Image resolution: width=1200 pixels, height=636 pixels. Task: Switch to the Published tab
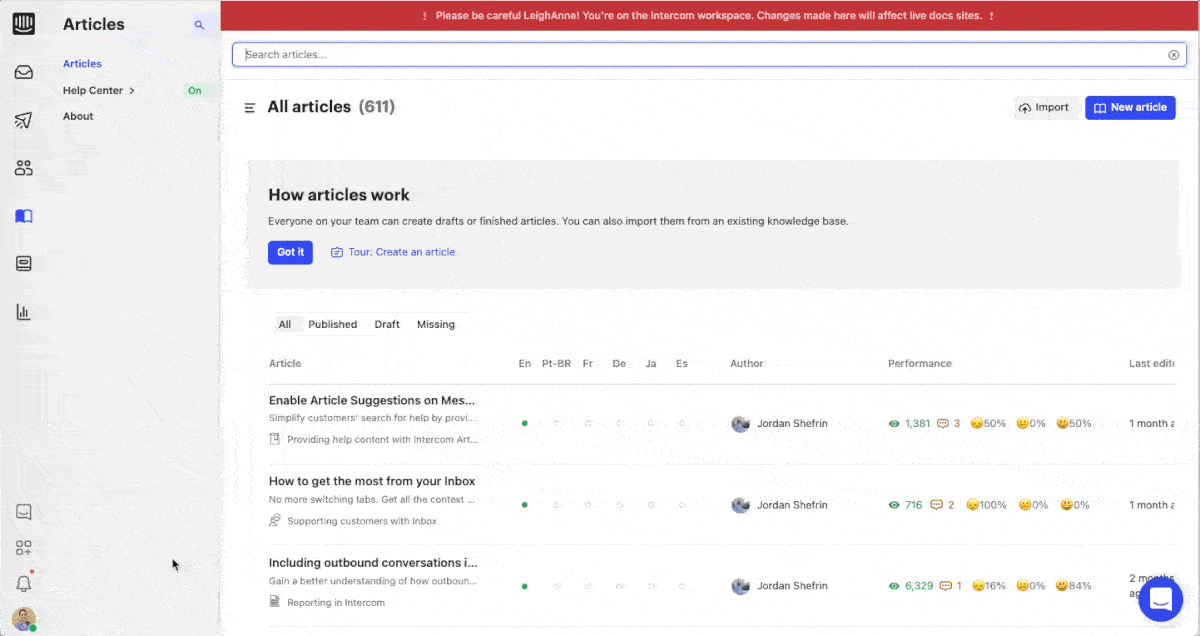tap(332, 325)
